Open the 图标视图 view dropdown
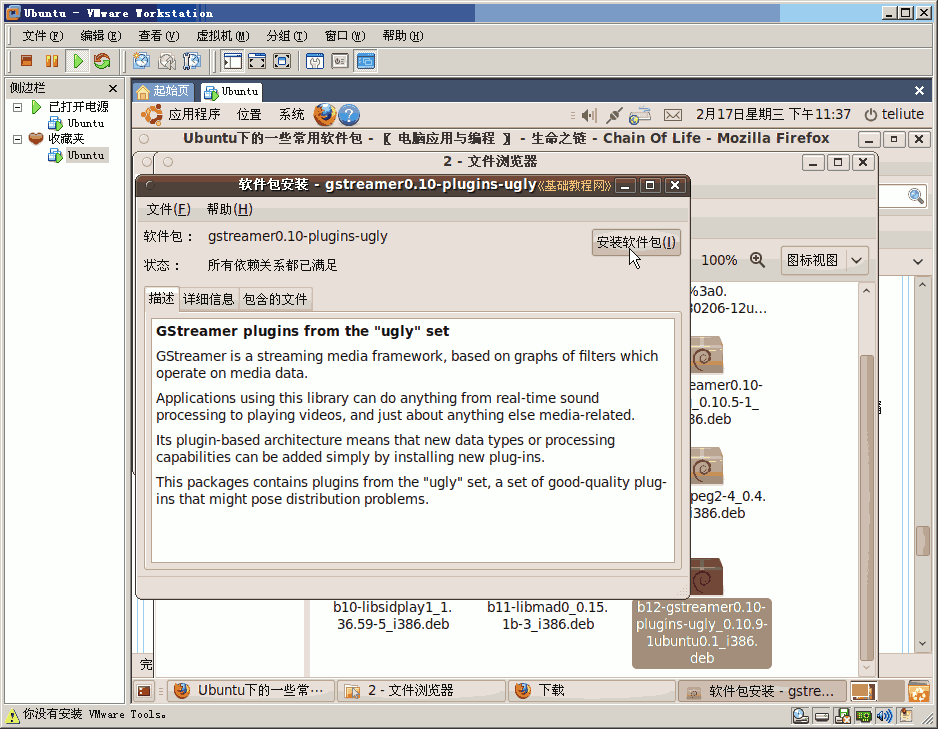The width and height of the screenshot is (938, 729). (824, 260)
